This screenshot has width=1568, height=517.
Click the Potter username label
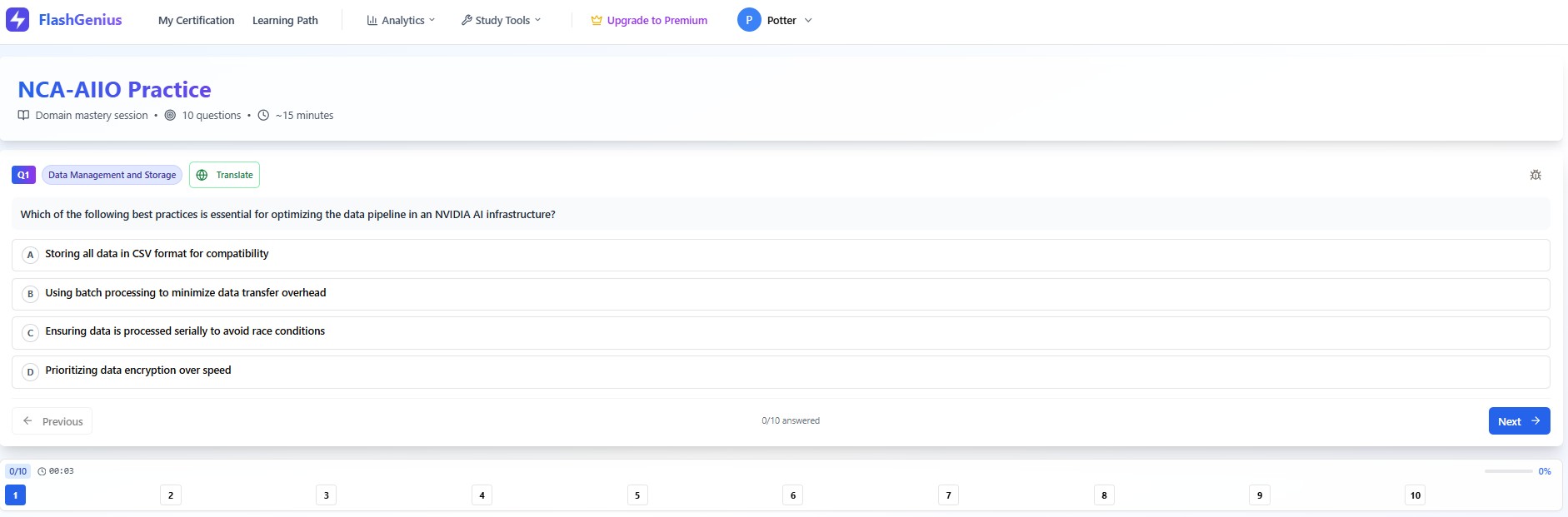(x=782, y=20)
